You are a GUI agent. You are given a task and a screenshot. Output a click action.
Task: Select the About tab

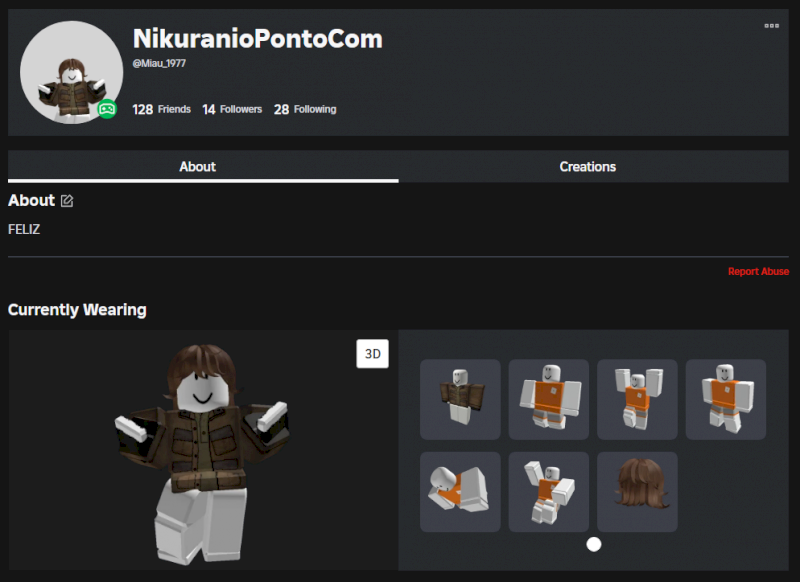197,167
